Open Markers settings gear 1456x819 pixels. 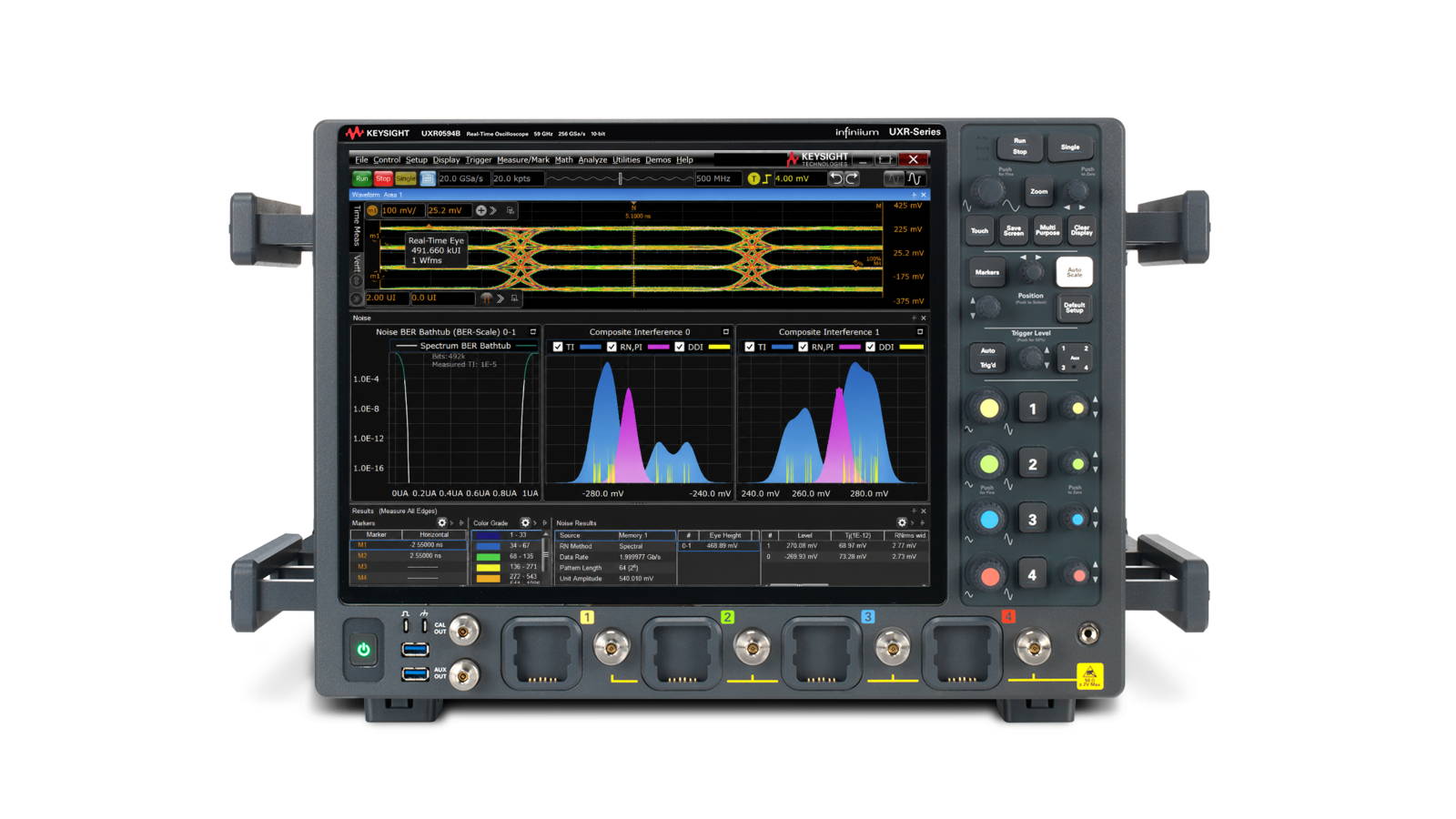pos(442,522)
